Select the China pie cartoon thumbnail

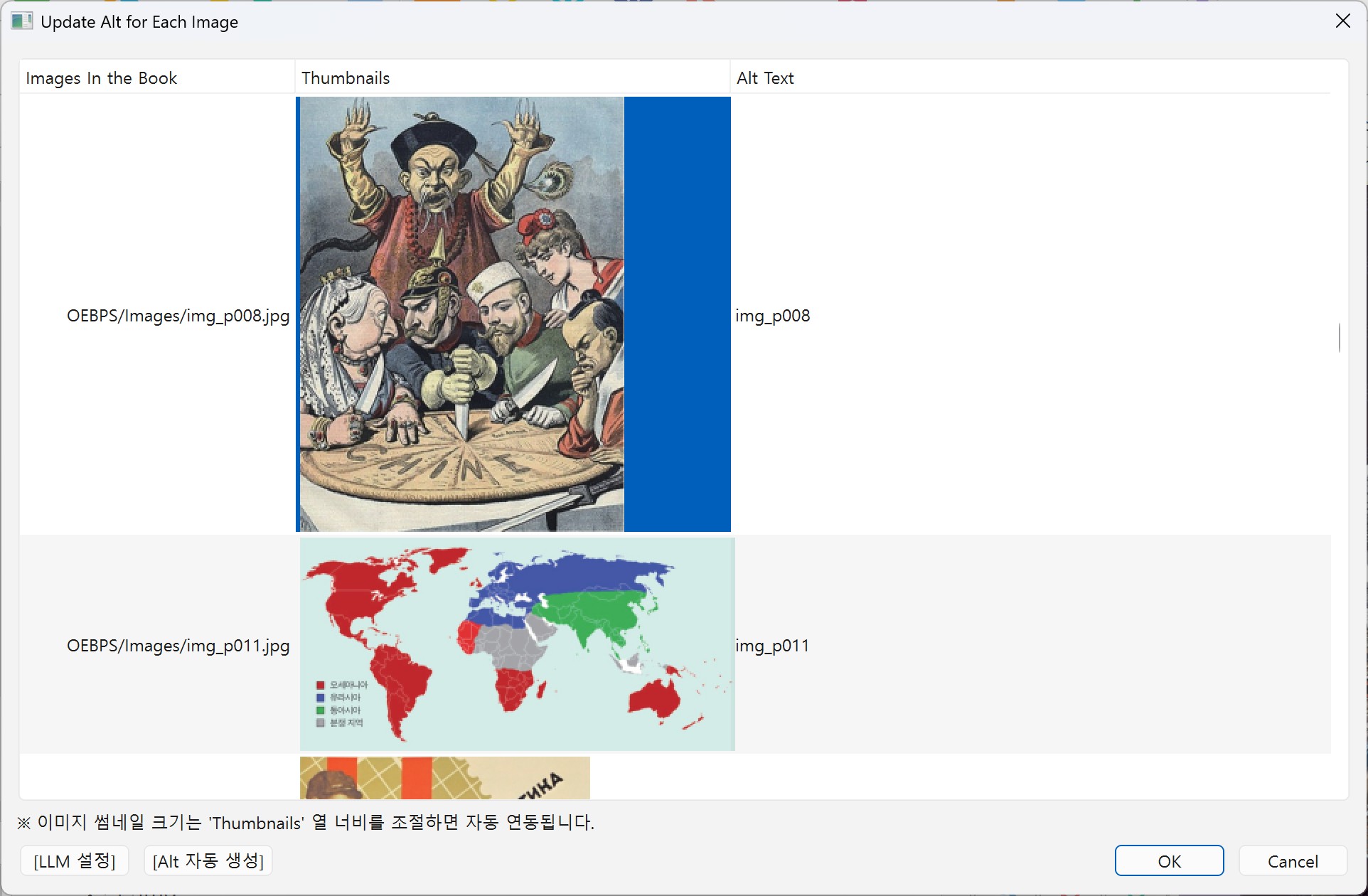tap(461, 314)
